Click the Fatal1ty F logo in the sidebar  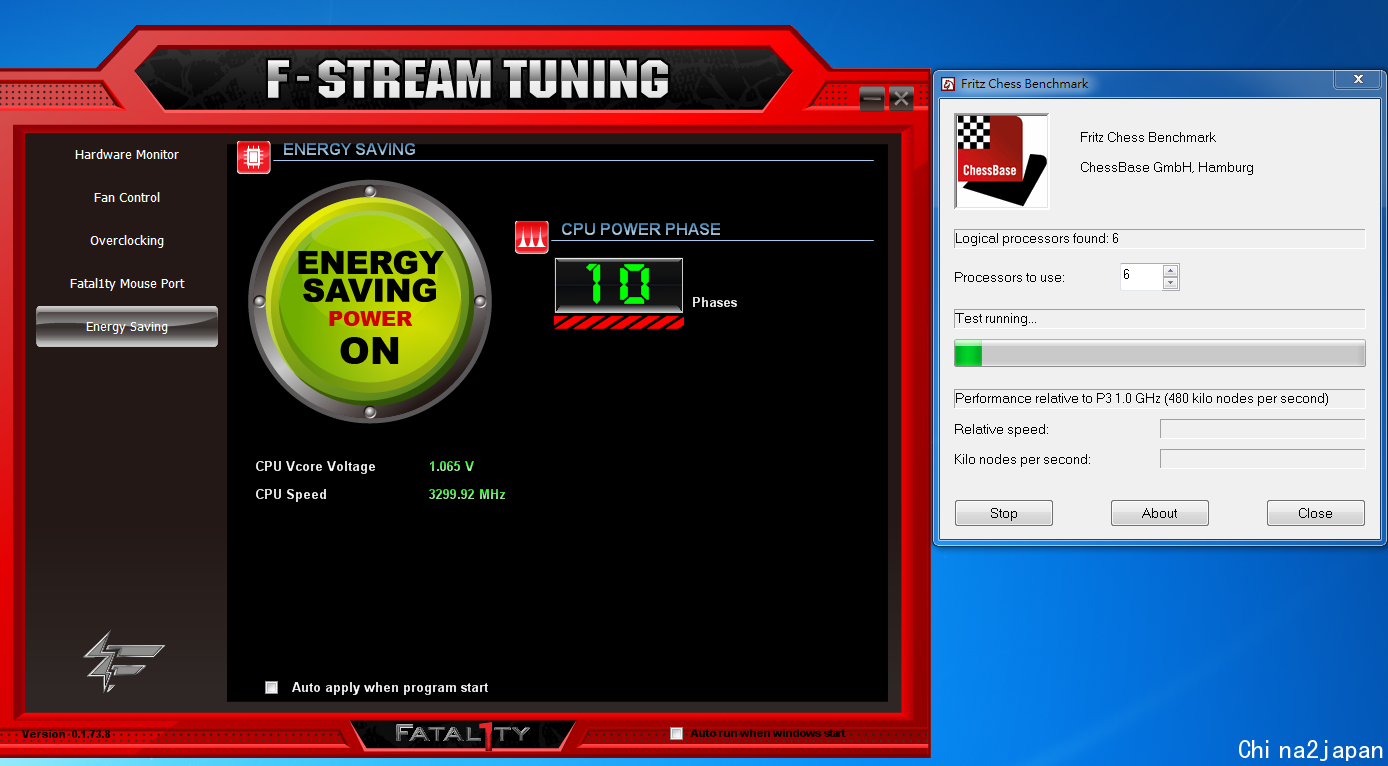125,661
